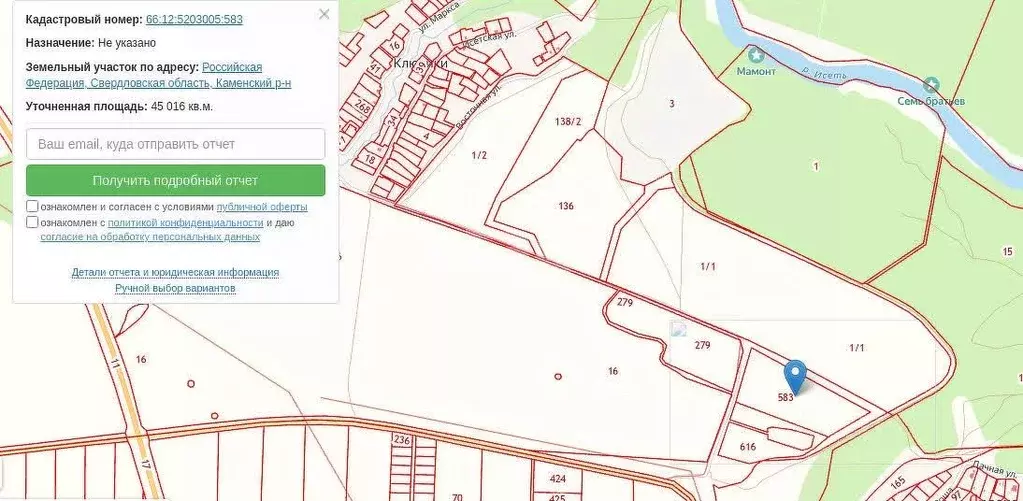Click 'Назначение: Не указано' text
Viewport: 1023px width, 501px height.
click(91, 43)
